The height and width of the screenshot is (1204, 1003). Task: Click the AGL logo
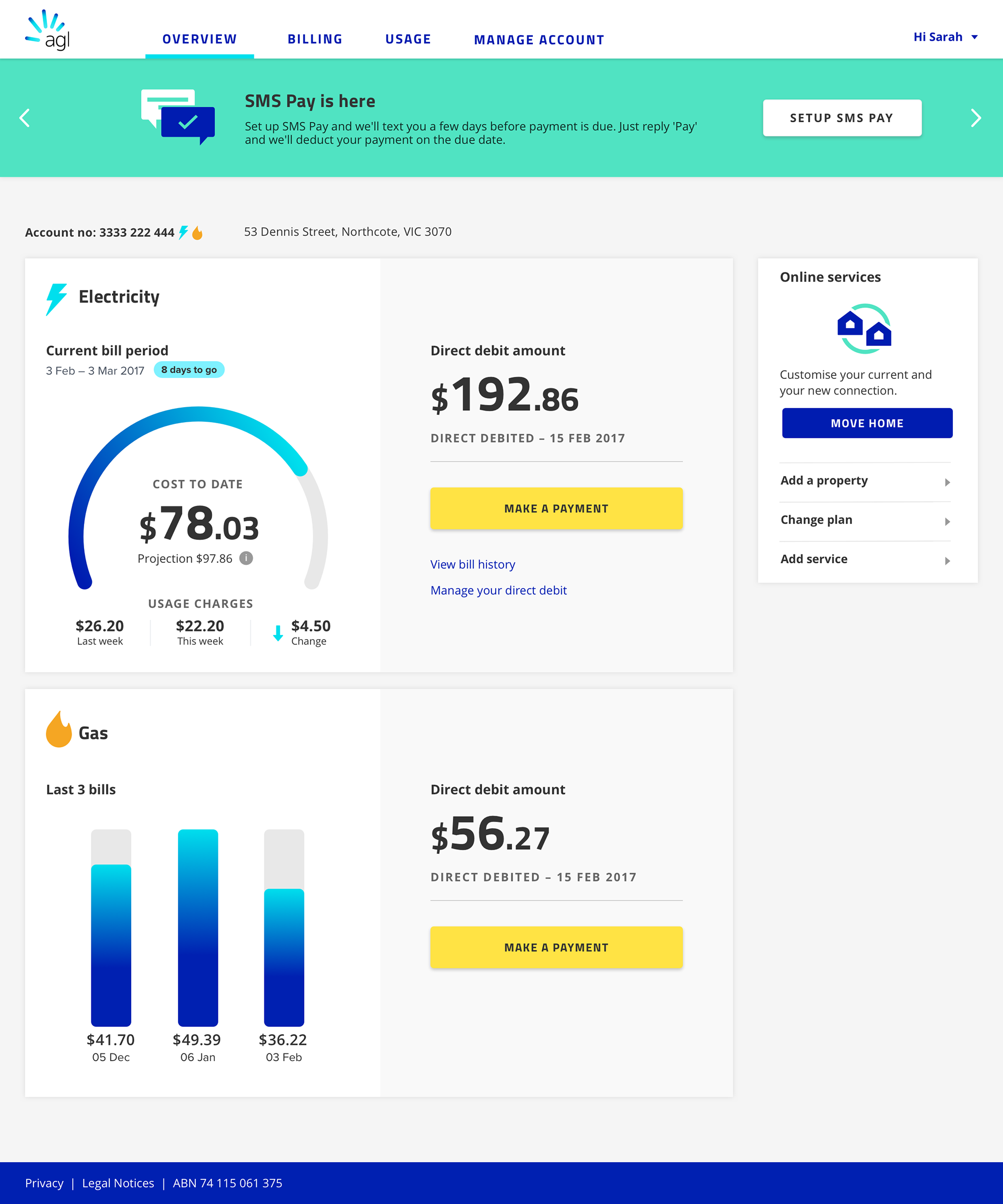pyautogui.click(x=48, y=30)
